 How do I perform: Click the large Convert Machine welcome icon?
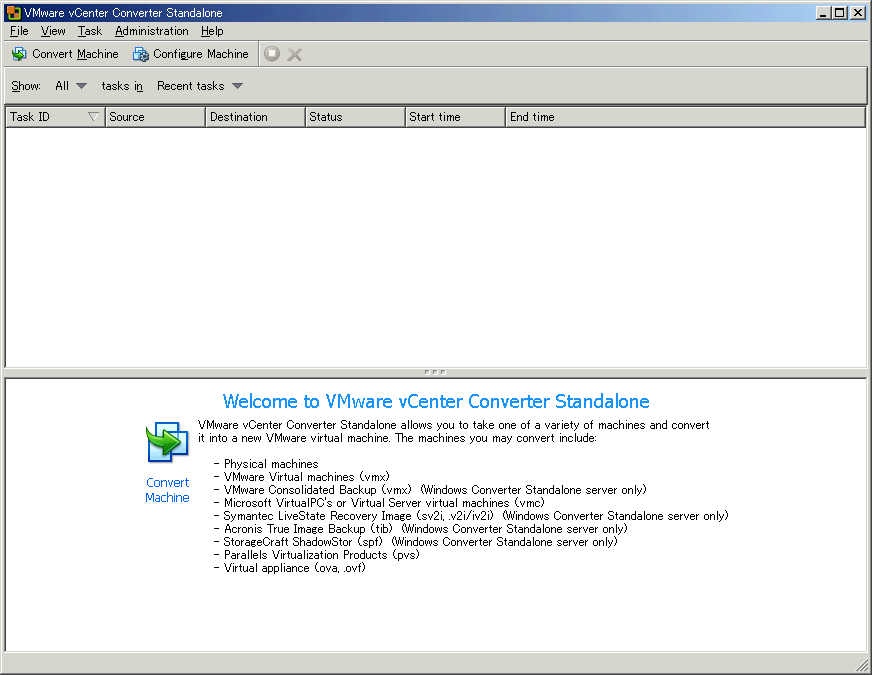pos(167,442)
